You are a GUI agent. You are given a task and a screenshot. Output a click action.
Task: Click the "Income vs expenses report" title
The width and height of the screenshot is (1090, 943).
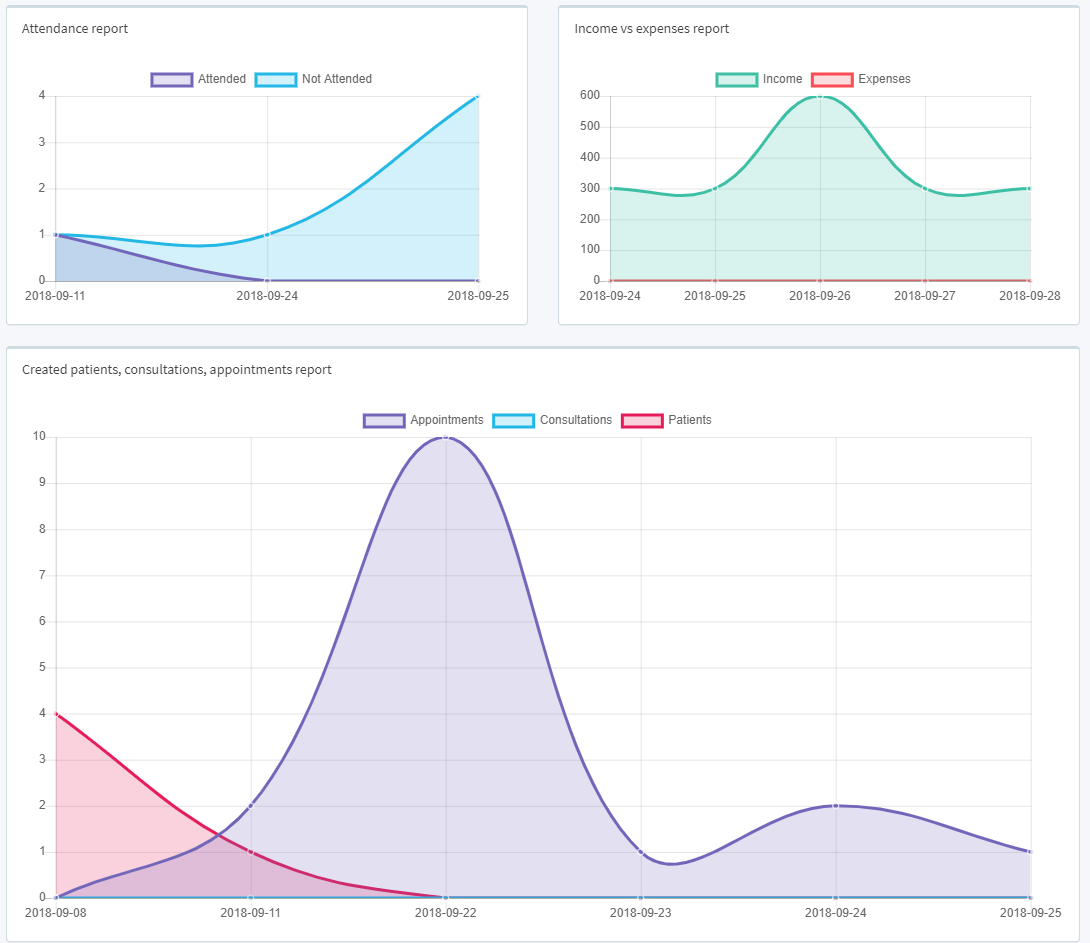(651, 28)
